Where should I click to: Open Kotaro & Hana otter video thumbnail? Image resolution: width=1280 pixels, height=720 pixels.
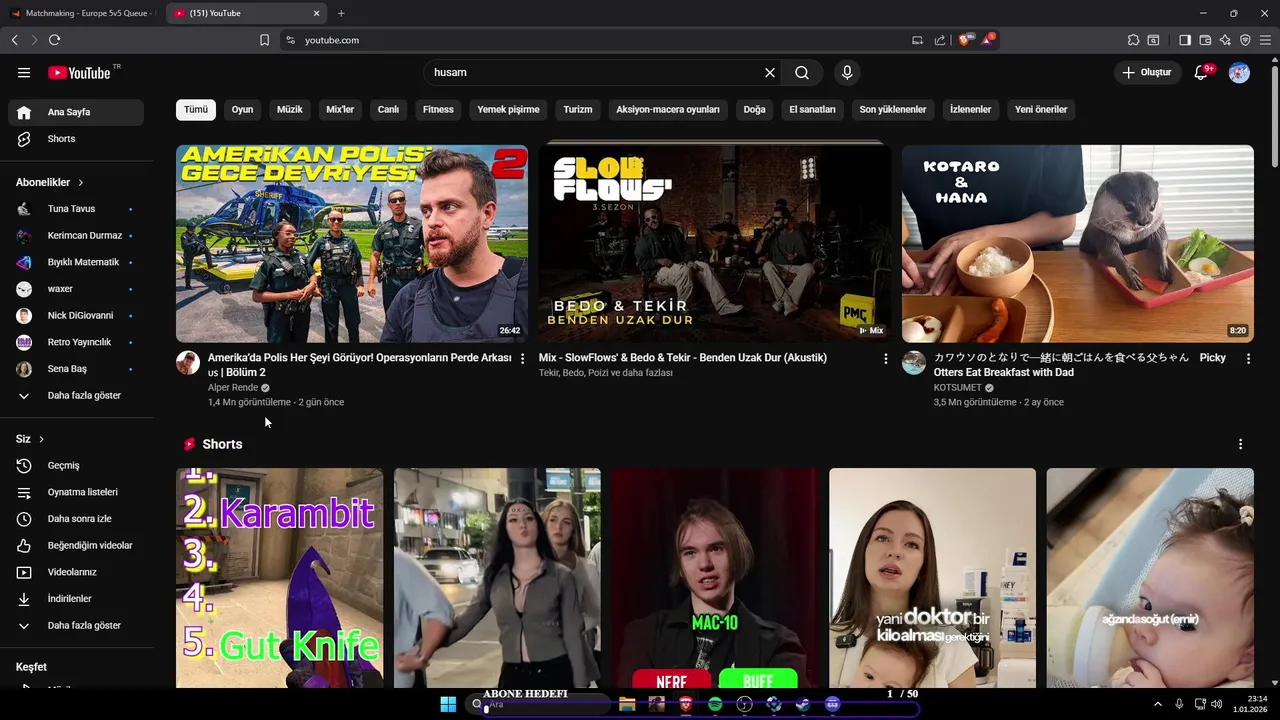tap(1077, 244)
